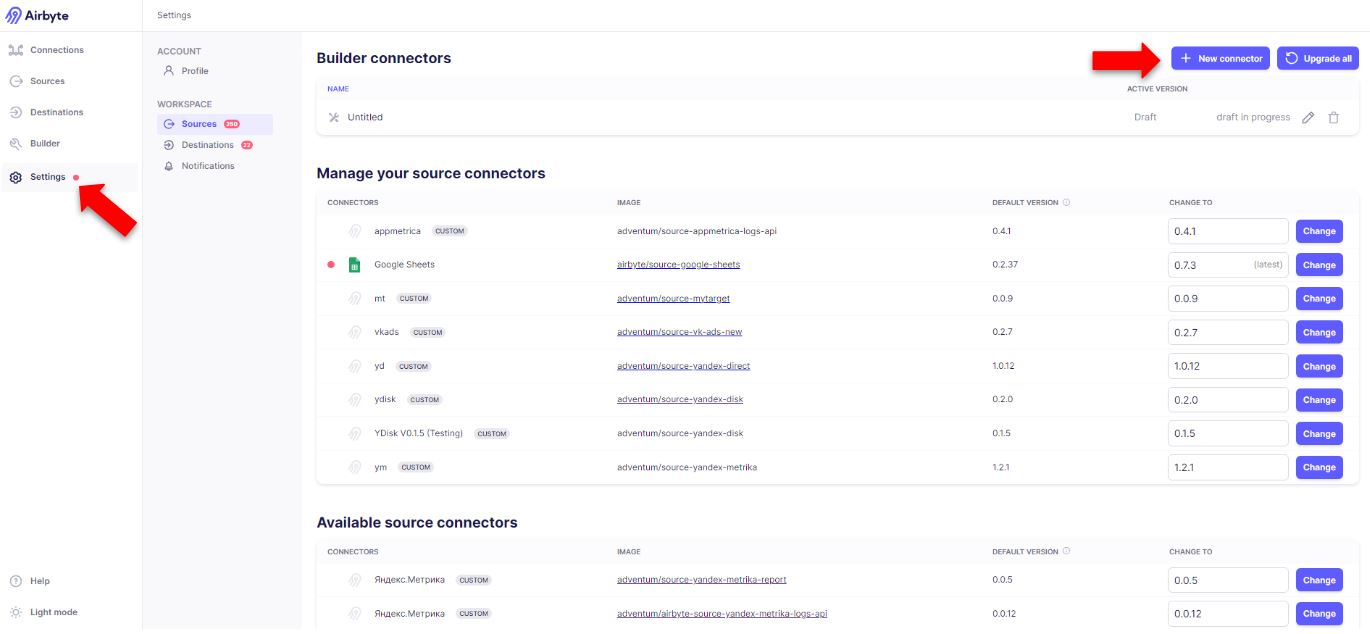Click the ym connector icon
The image size is (1370, 634).
click(354, 467)
